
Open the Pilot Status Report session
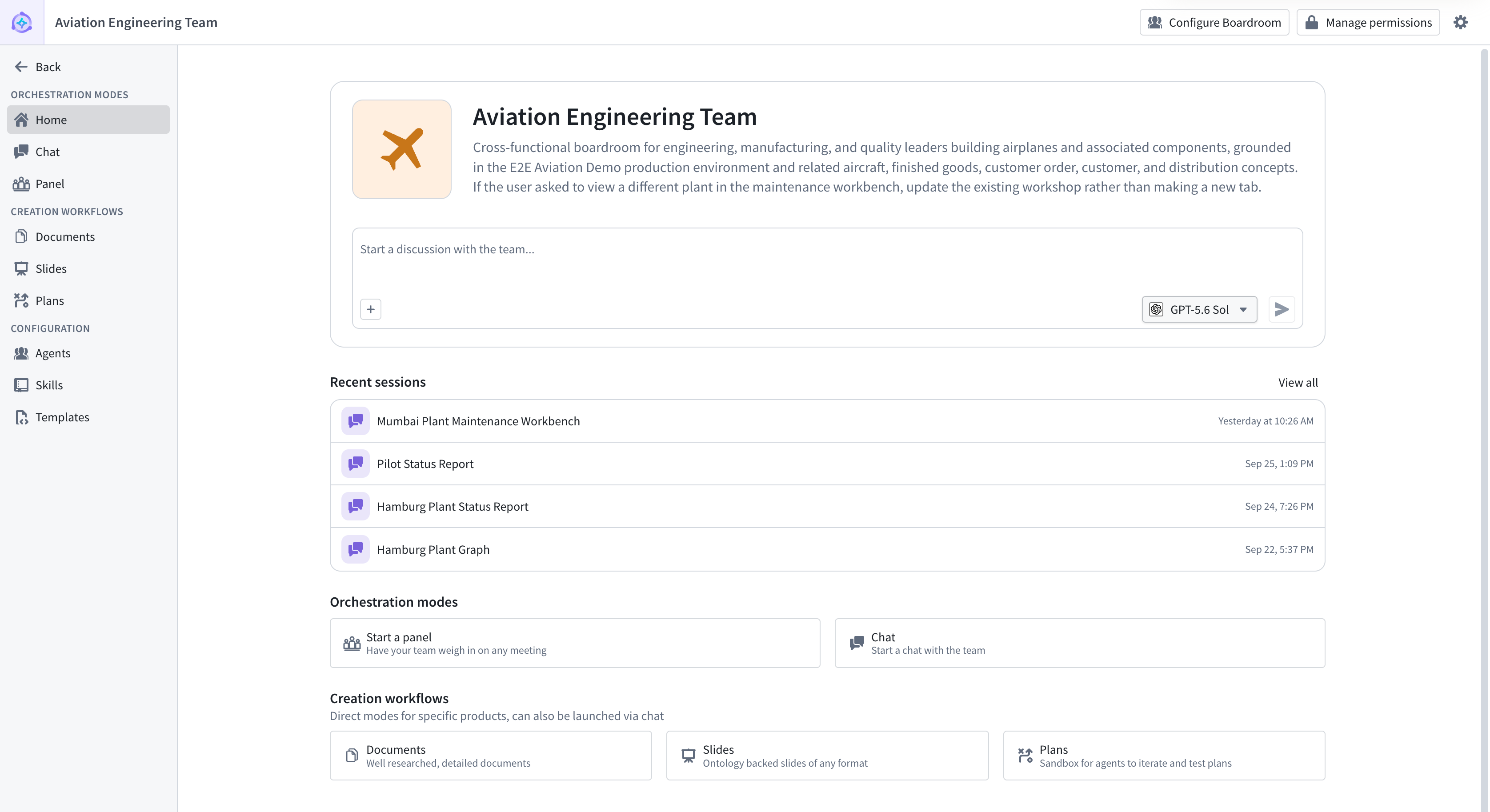coord(827,464)
